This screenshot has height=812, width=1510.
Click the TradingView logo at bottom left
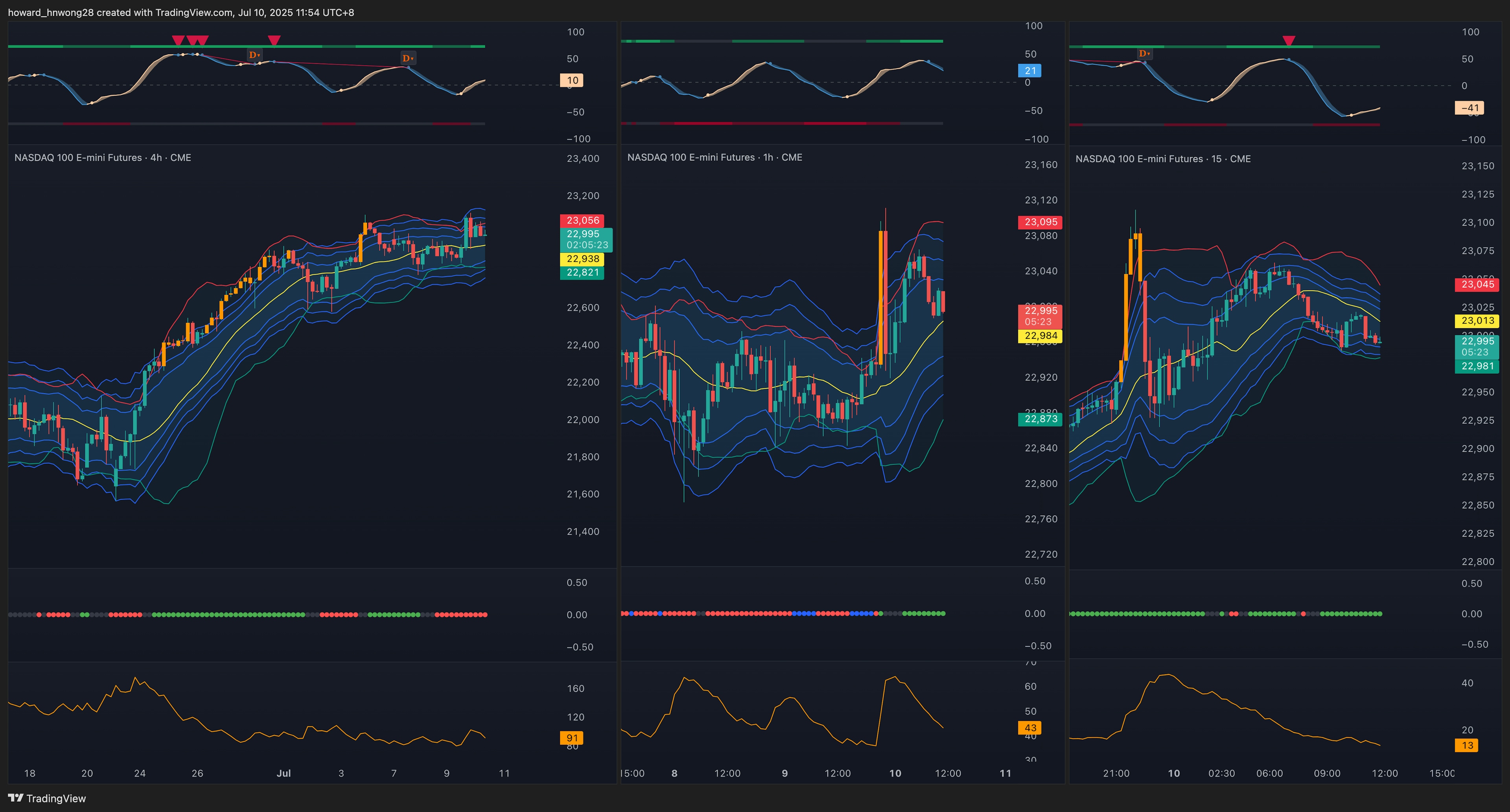[x=47, y=798]
